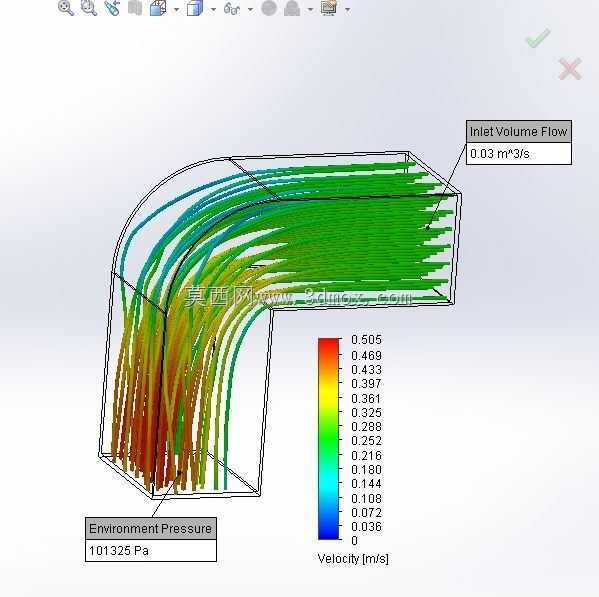Click the legend value 0.288
Screen dimensions: 599x597
pyautogui.click(x=366, y=427)
